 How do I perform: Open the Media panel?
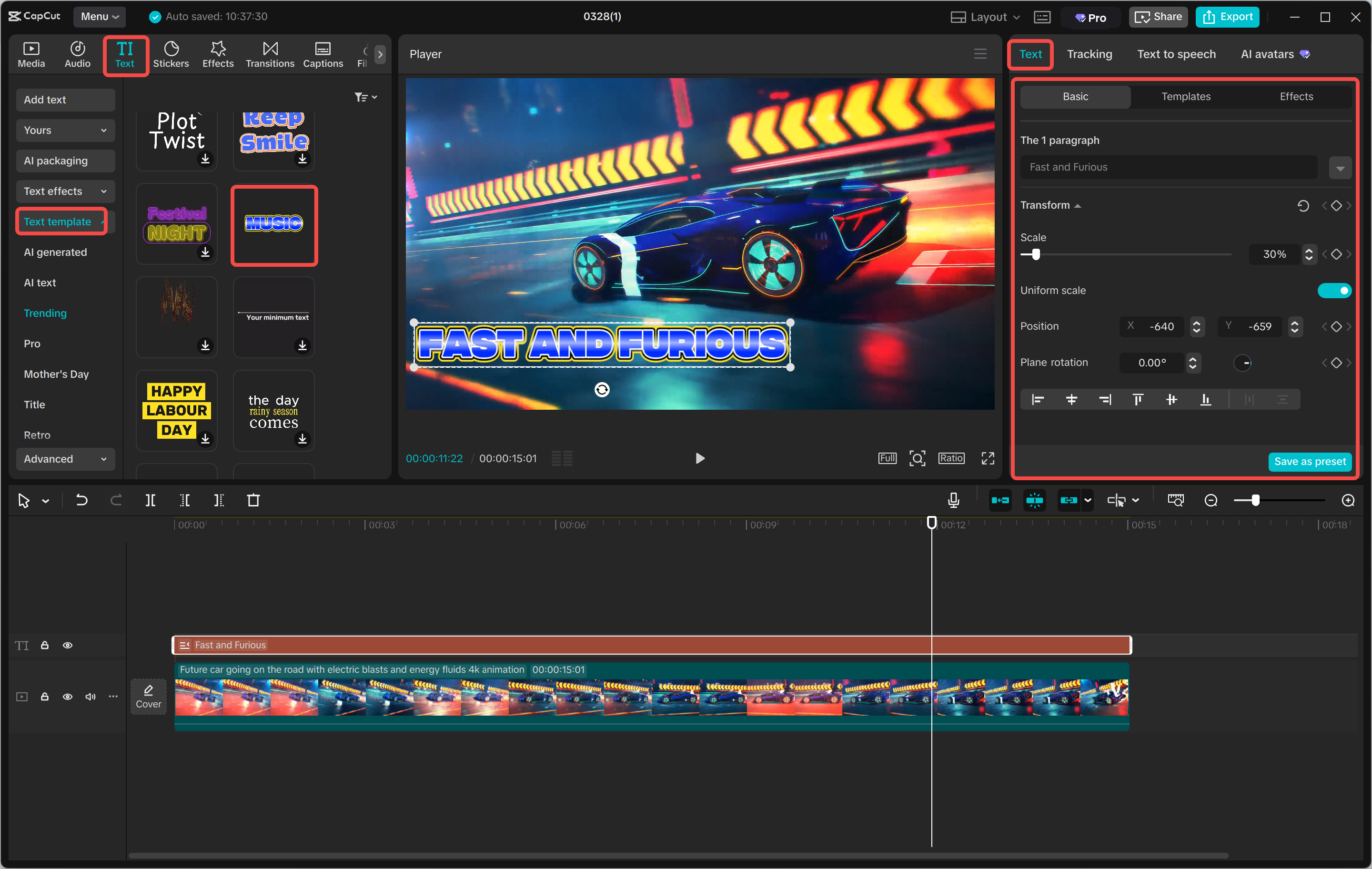tap(31, 54)
